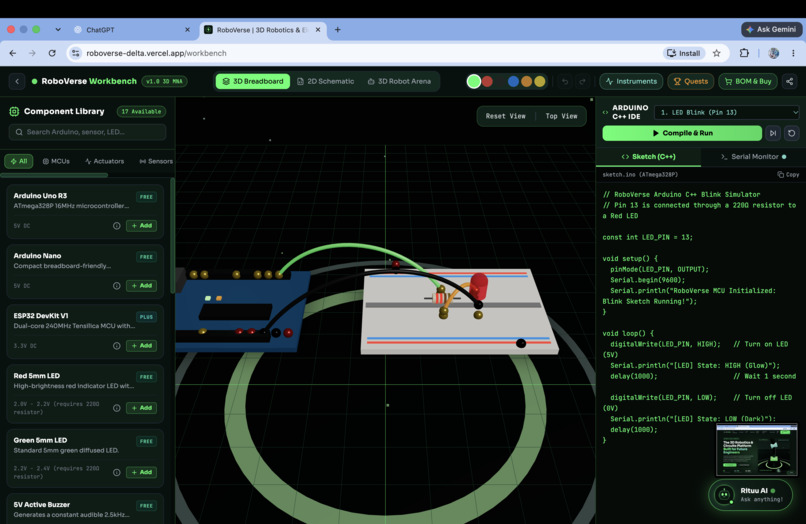Filter components by Actuators

[x=104, y=161]
